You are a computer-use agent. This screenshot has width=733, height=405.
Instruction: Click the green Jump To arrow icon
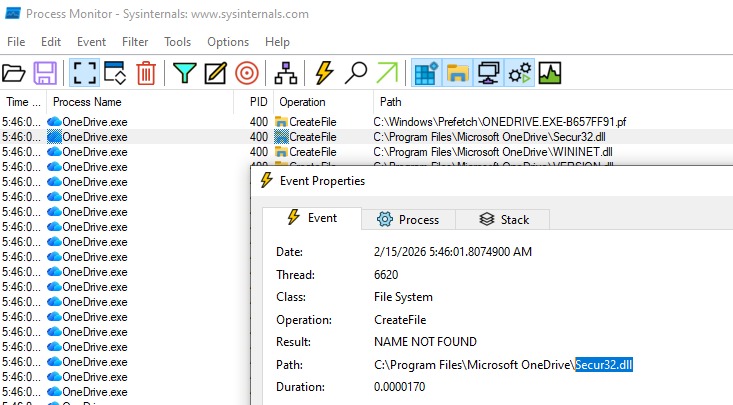[x=386, y=72]
